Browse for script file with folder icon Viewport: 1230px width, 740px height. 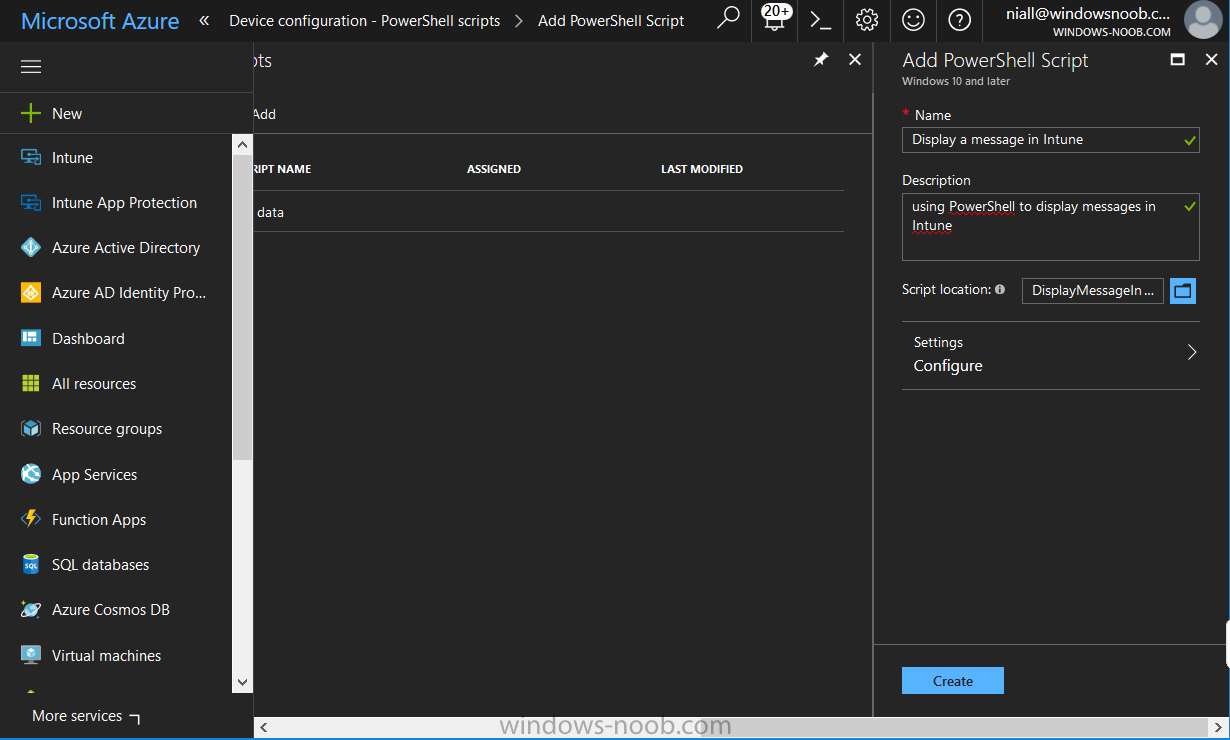pos(1183,291)
